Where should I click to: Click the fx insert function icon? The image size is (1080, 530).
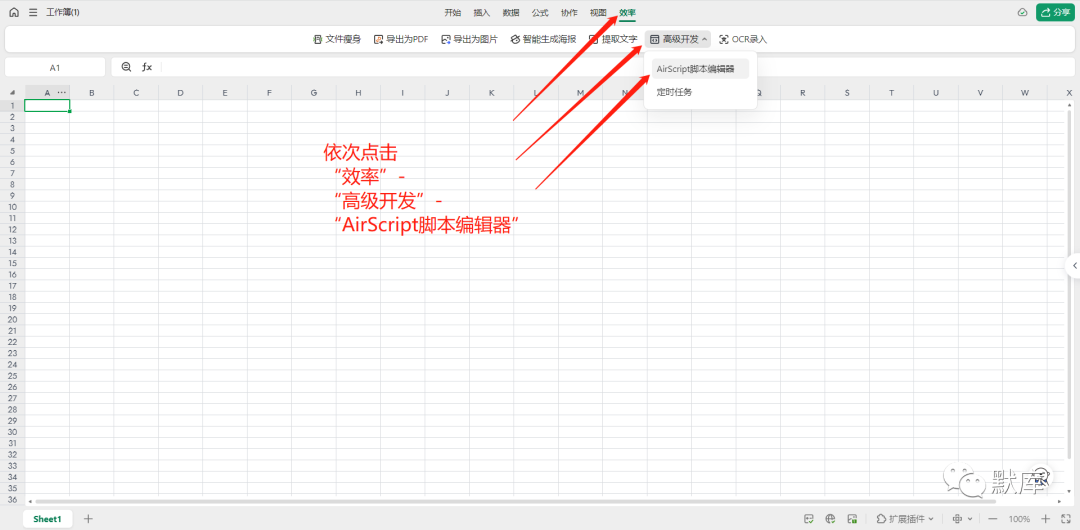(x=147, y=67)
